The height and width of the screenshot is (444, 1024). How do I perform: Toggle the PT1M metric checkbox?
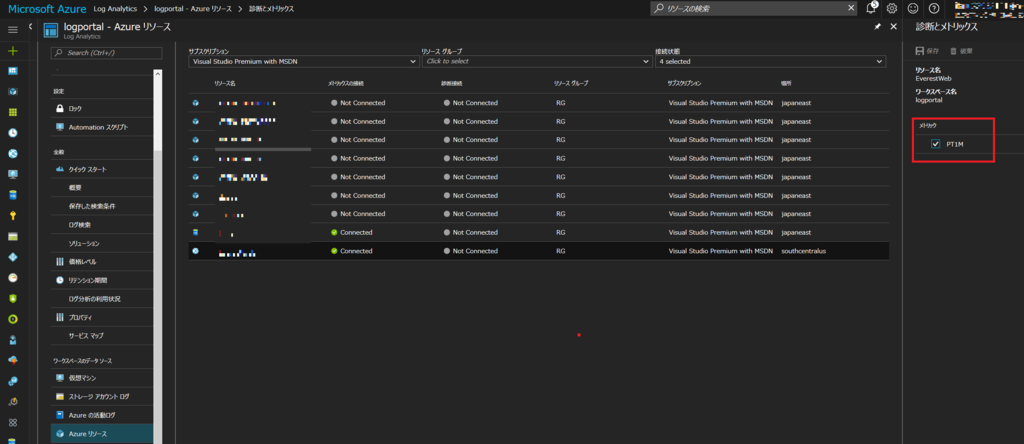pyautogui.click(x=935, y=144)
